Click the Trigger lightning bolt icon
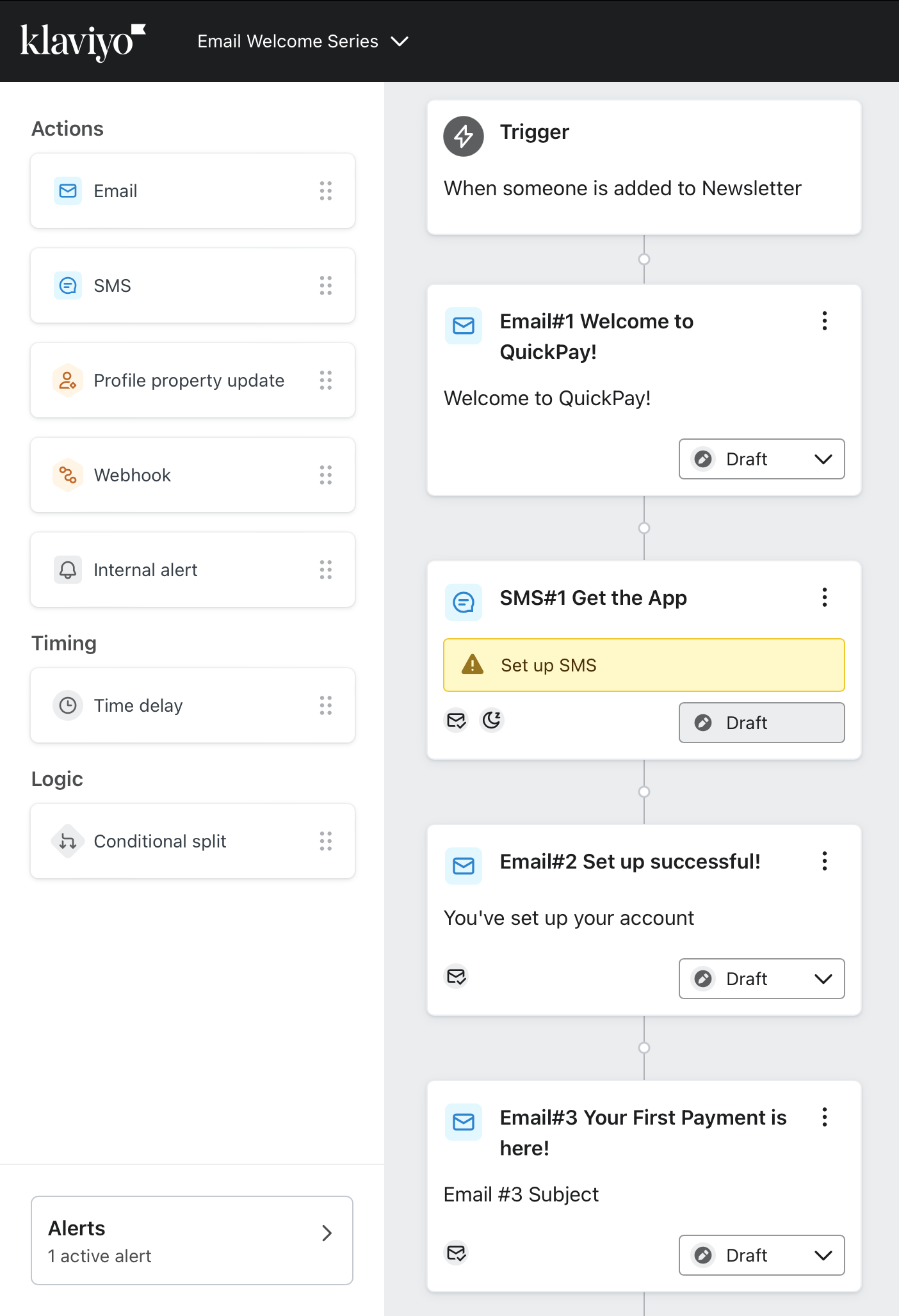This screenshot has height=1316, width=899. (464, 136)
